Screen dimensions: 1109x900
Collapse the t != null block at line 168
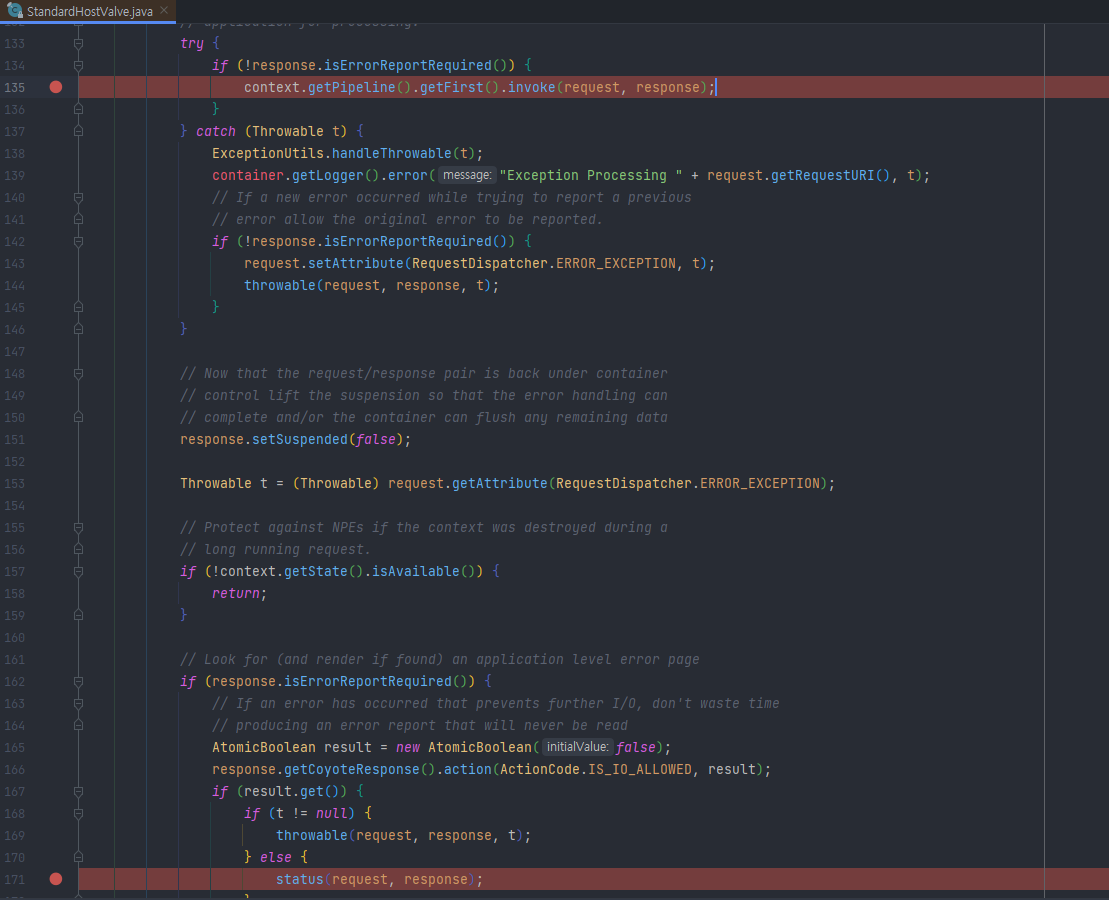tap(79, 814)
